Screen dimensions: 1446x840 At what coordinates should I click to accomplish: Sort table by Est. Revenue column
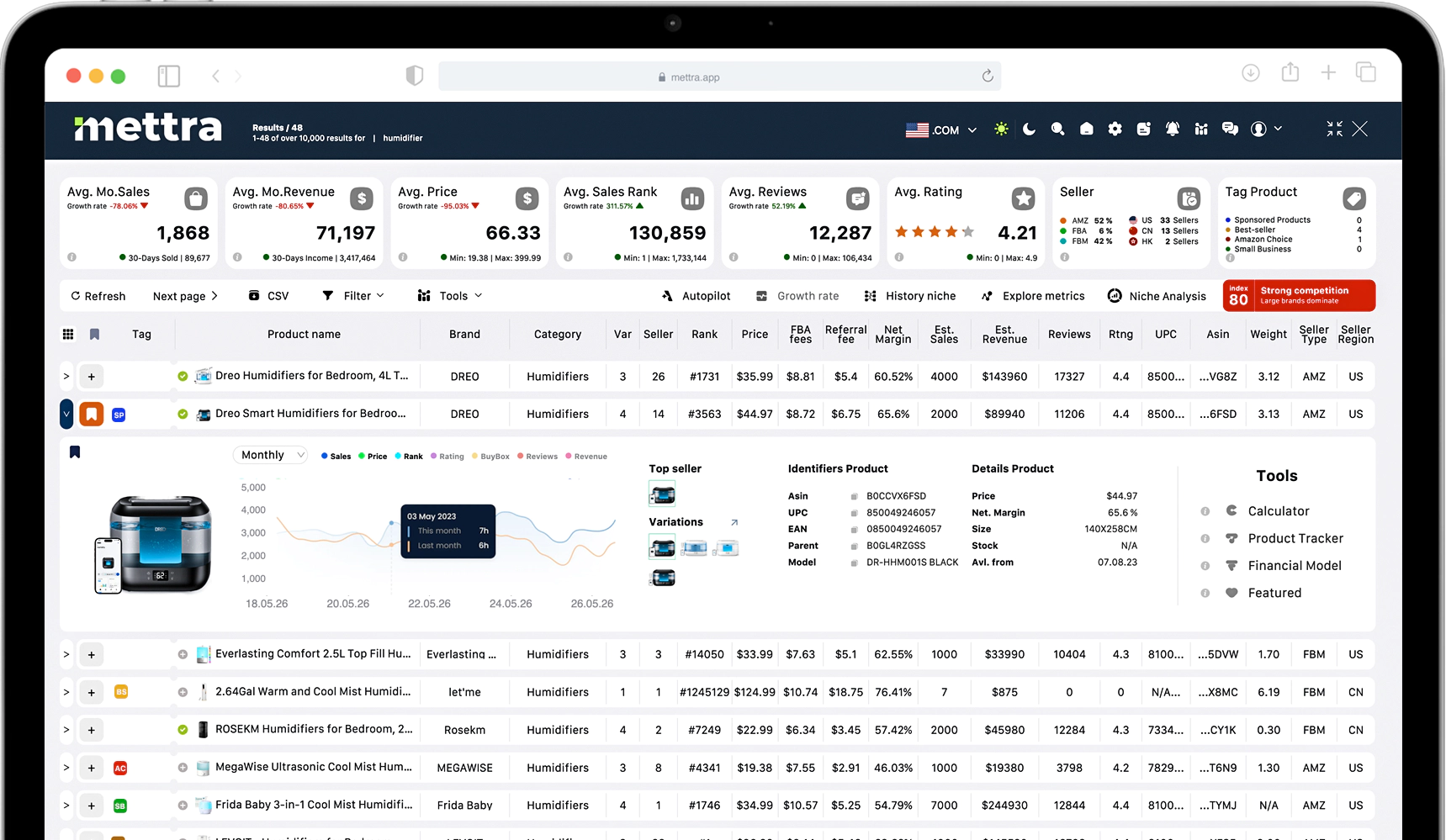click(1004, 334)
